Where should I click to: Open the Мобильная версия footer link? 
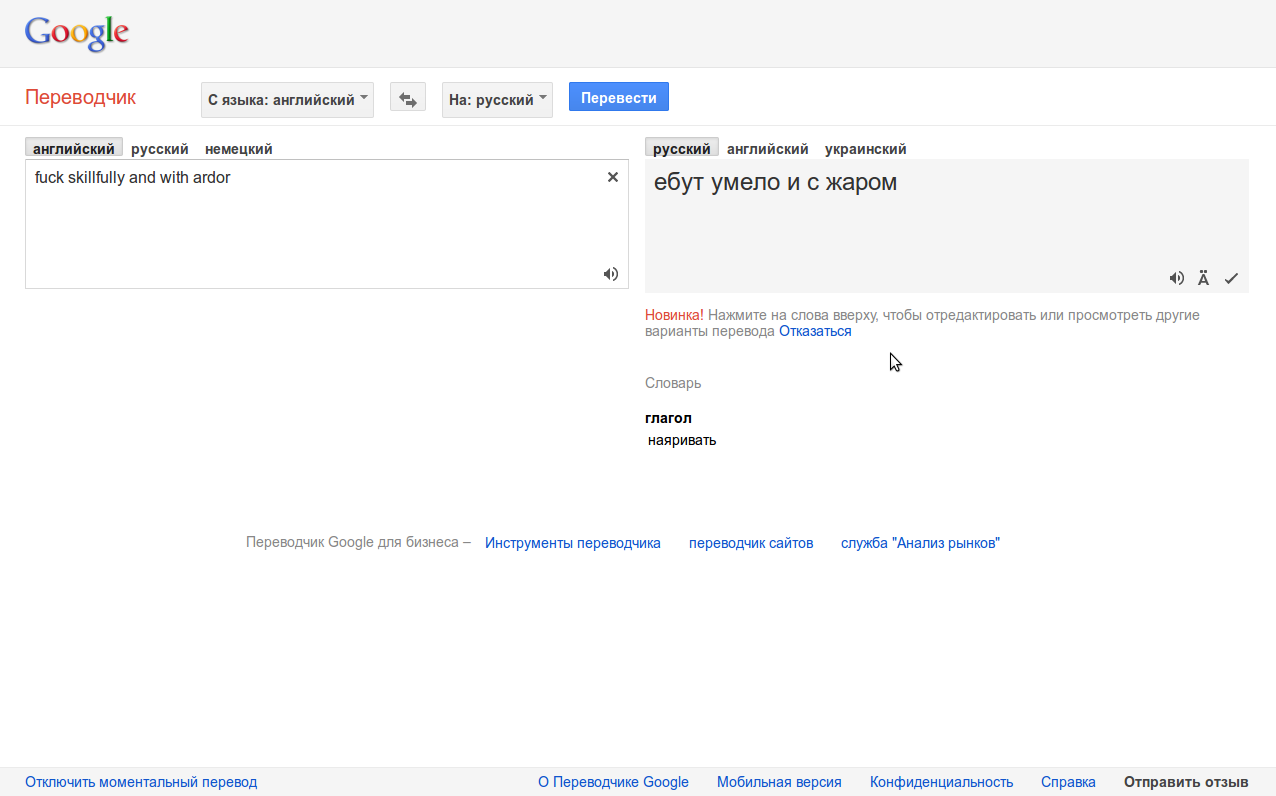click(x=779, y=782)
